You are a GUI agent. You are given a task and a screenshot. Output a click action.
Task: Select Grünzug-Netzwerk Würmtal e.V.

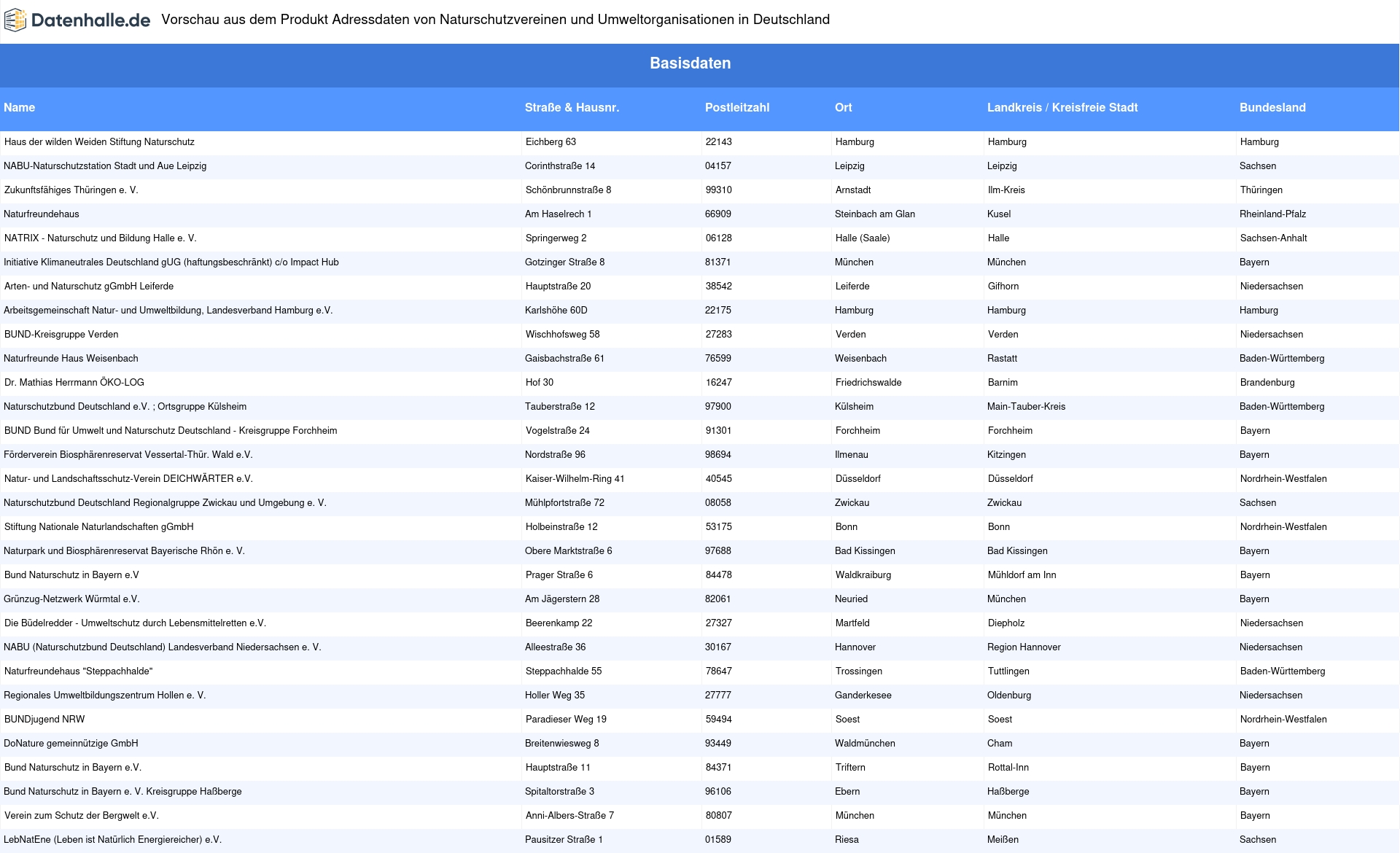pos(71,599)
